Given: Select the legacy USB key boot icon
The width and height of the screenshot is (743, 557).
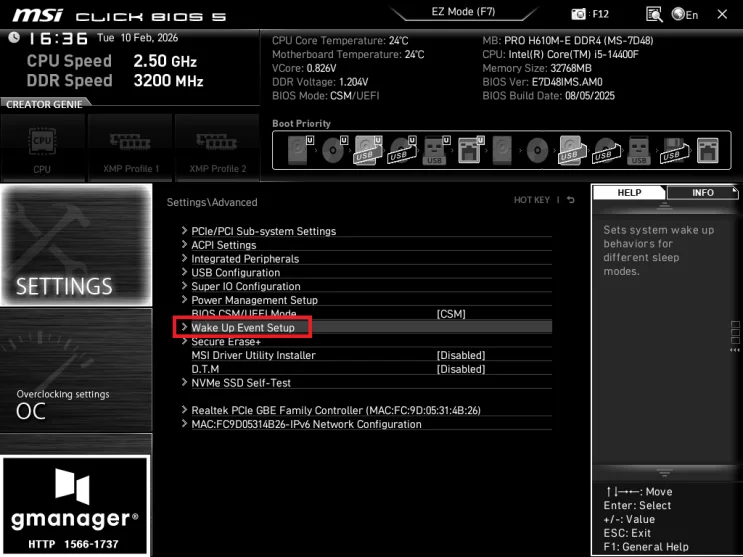Looking at the screenshot, I should click(639, 150).
